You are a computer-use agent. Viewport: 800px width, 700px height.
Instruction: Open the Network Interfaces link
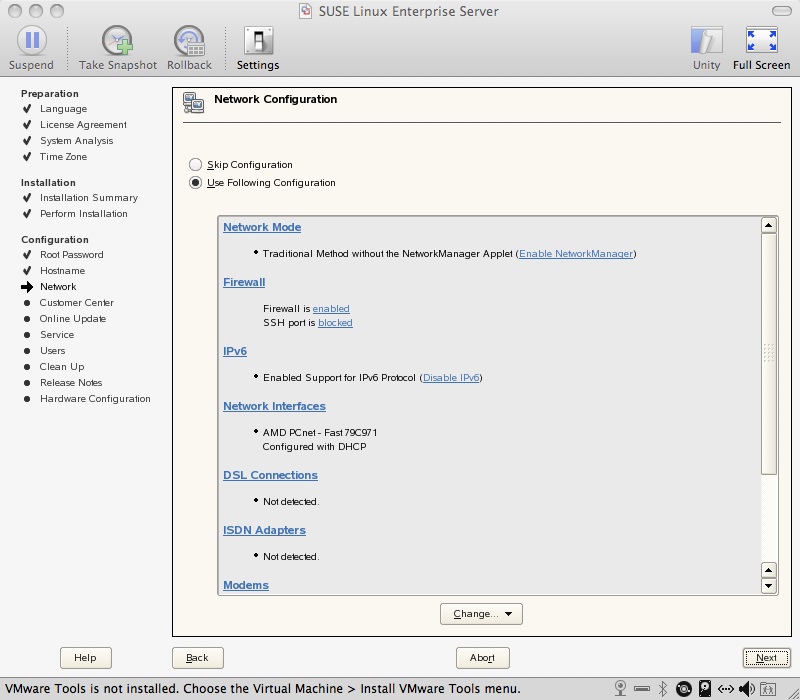pos(274,406)
